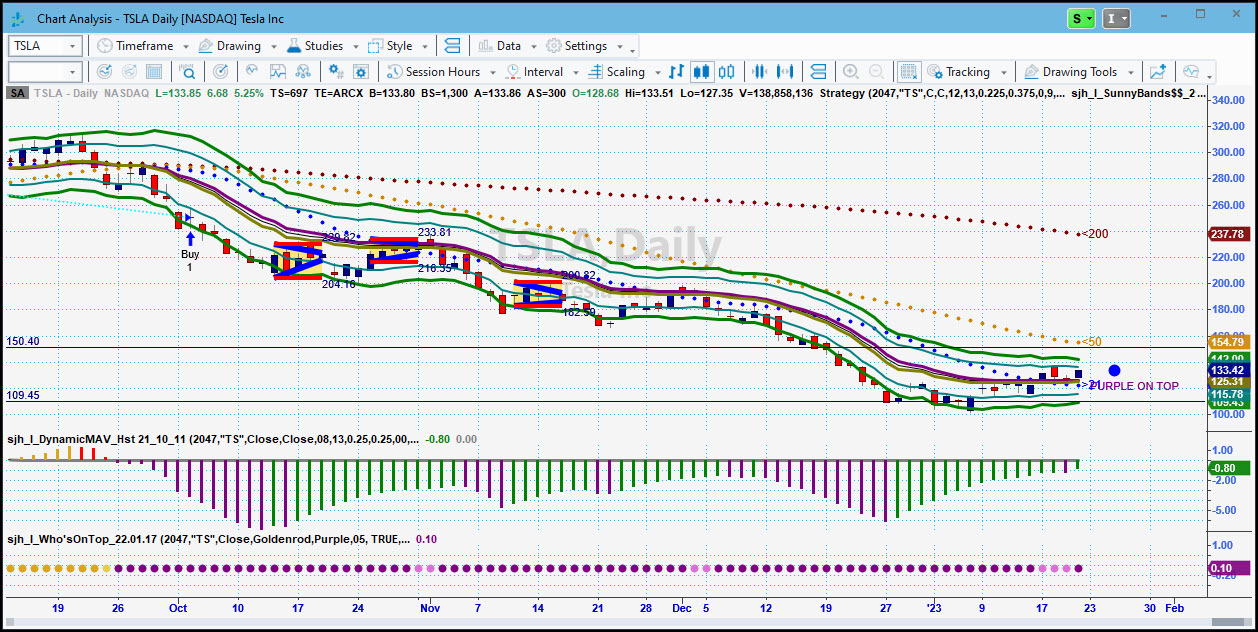Click the TSLA symbol input field

click(37, 46)
